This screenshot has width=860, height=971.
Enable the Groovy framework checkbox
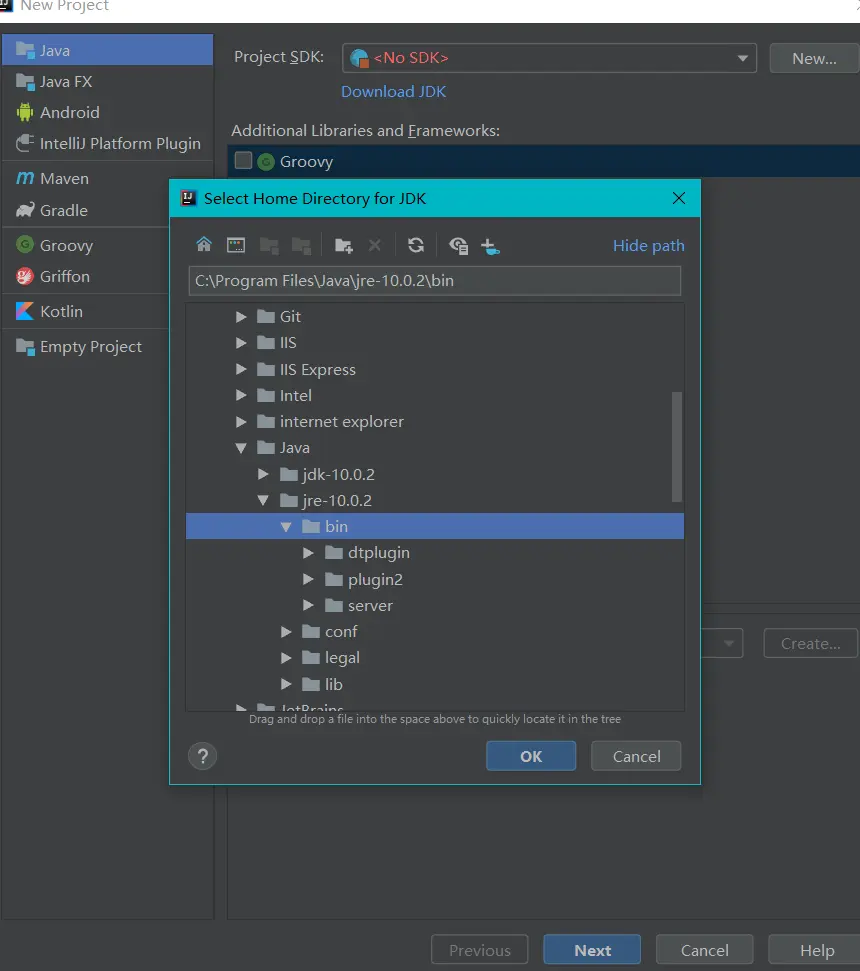point(243,161)
